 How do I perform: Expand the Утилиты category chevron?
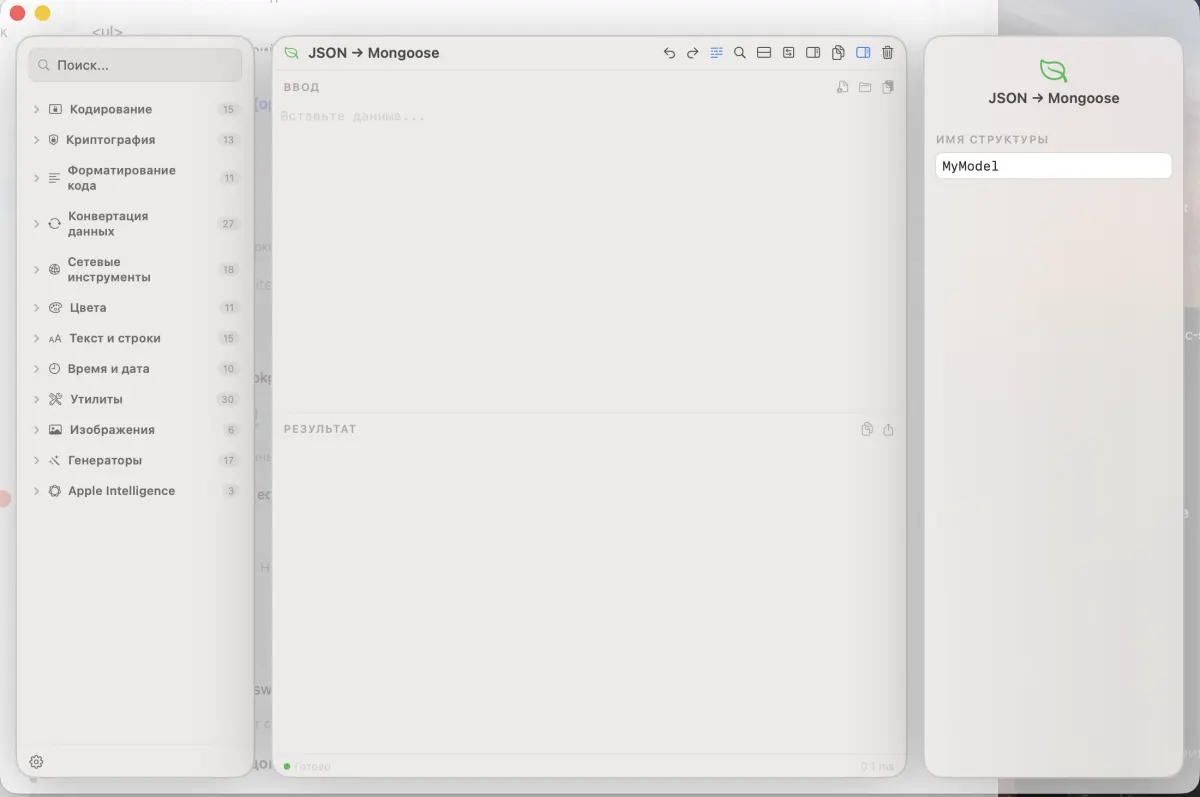tap(36, 399)
